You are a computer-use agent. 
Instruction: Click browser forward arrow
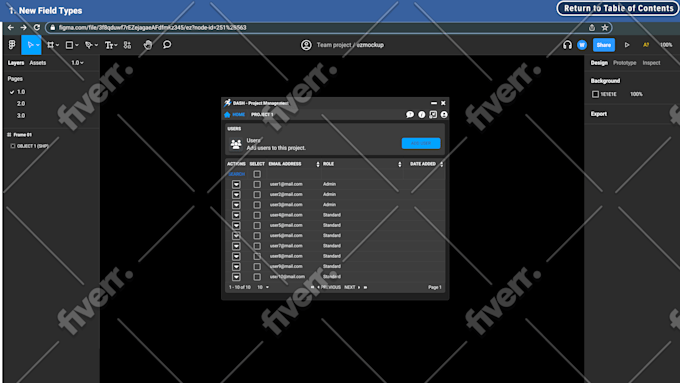click(23, 27)
